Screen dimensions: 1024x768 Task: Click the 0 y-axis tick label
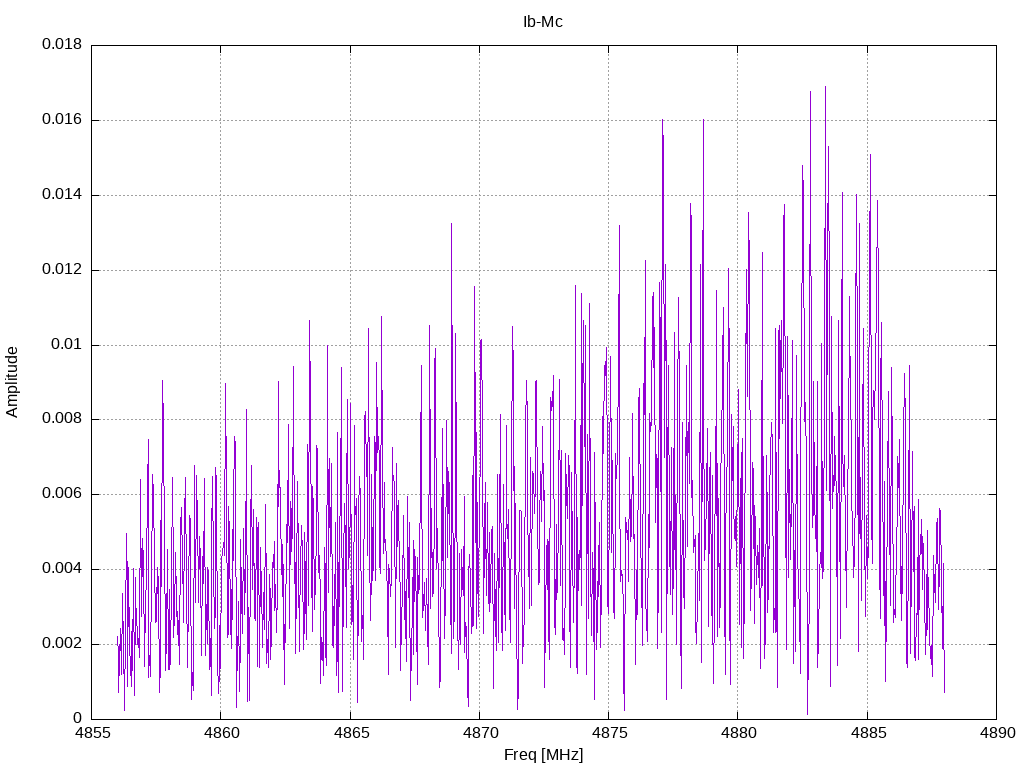point(78,718)
